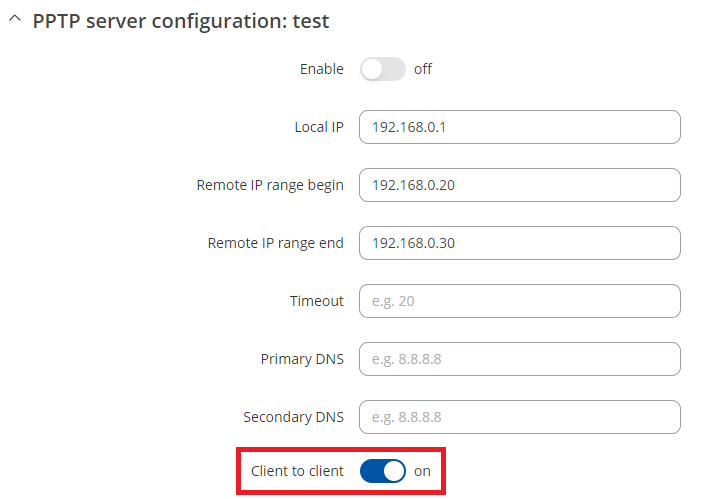Viewport: 704px width, 499px height.
Task: Click the Enable label text
Action: click(321, 69)
